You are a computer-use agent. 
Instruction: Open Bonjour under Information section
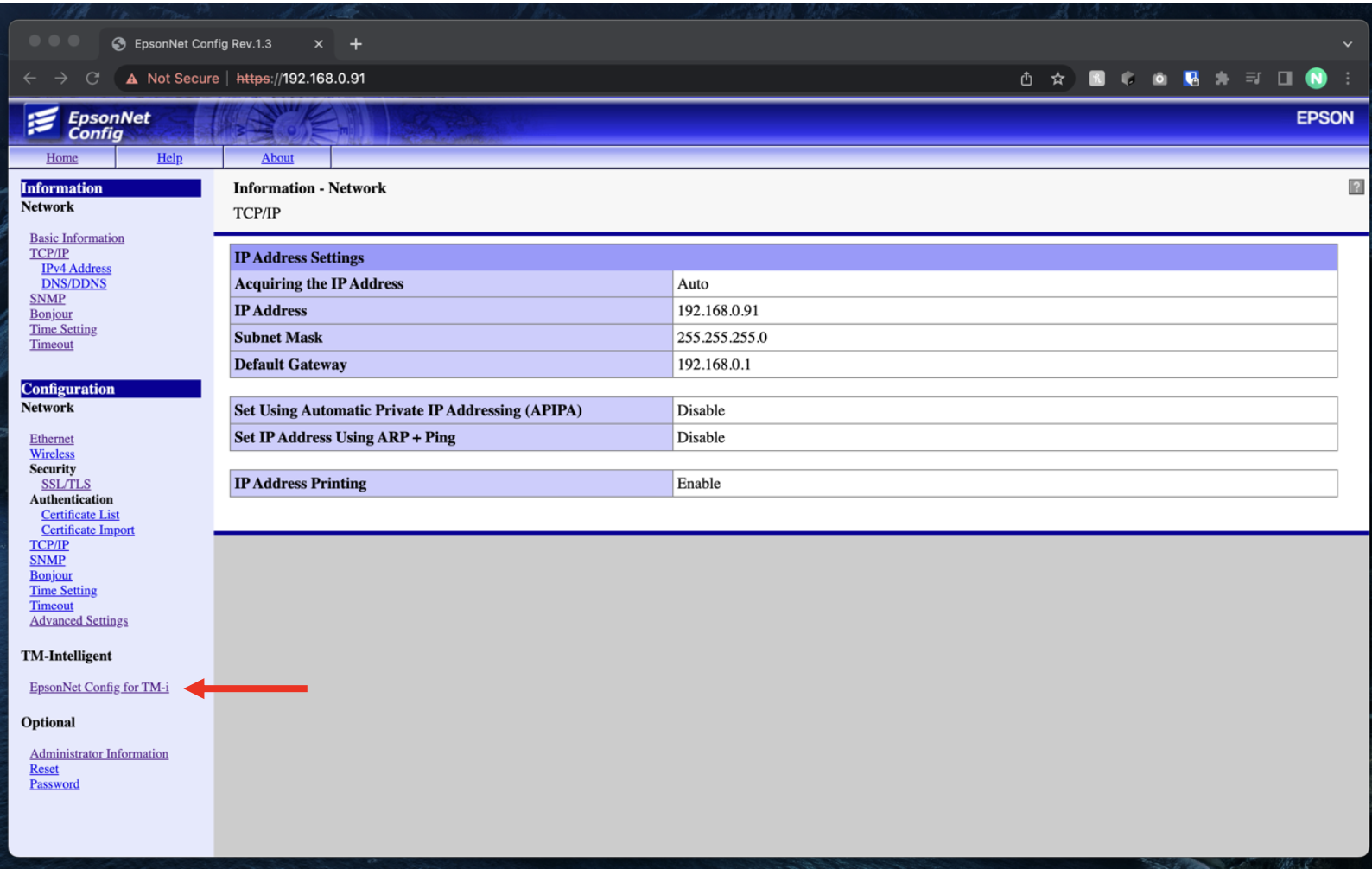(x=51, y=314)
